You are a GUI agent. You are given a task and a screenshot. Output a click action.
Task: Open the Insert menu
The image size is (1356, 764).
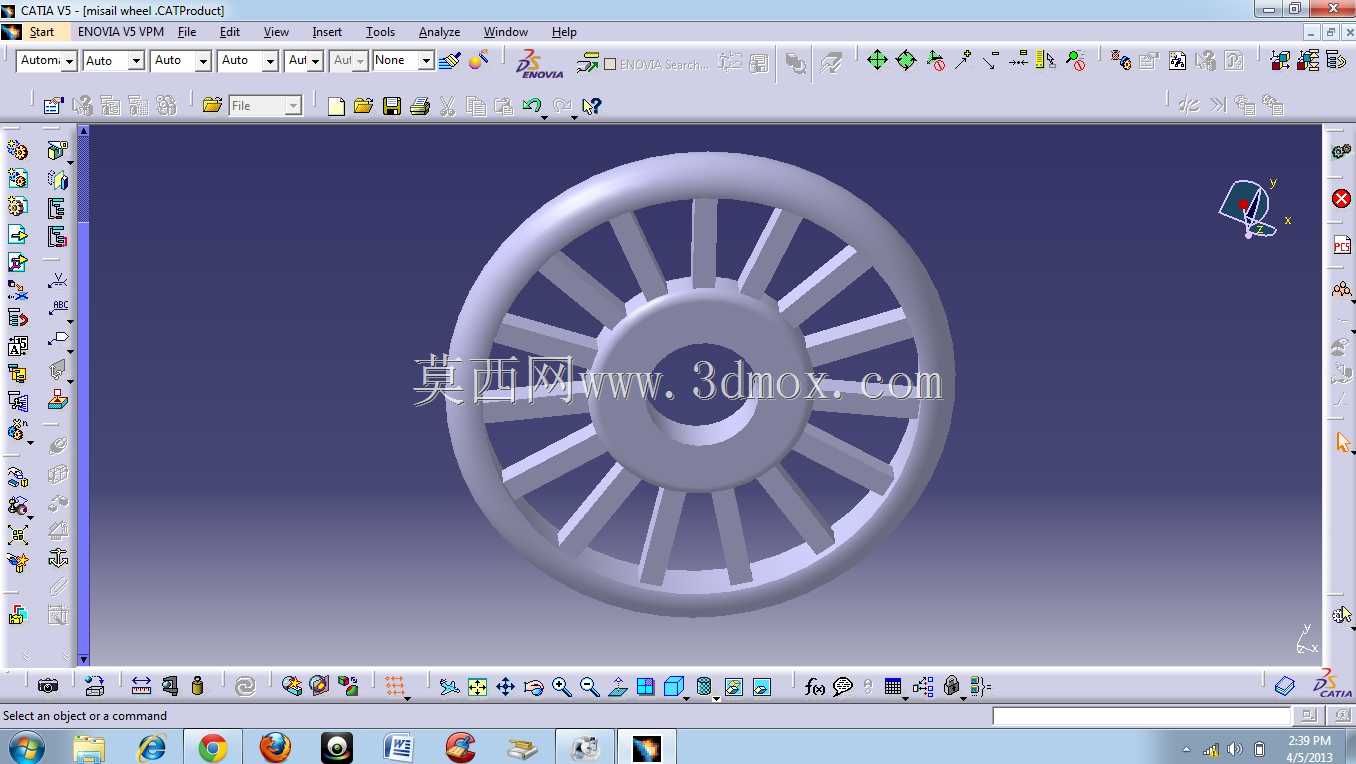point(327,32)
